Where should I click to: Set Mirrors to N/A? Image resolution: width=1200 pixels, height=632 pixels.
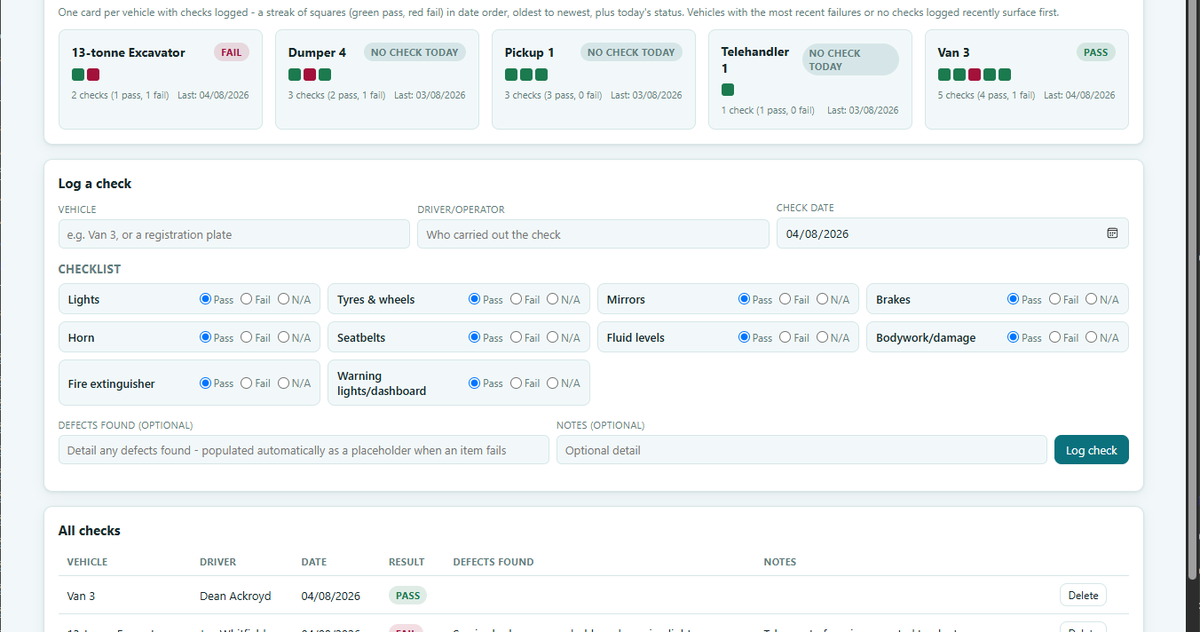tap(822, 299)
